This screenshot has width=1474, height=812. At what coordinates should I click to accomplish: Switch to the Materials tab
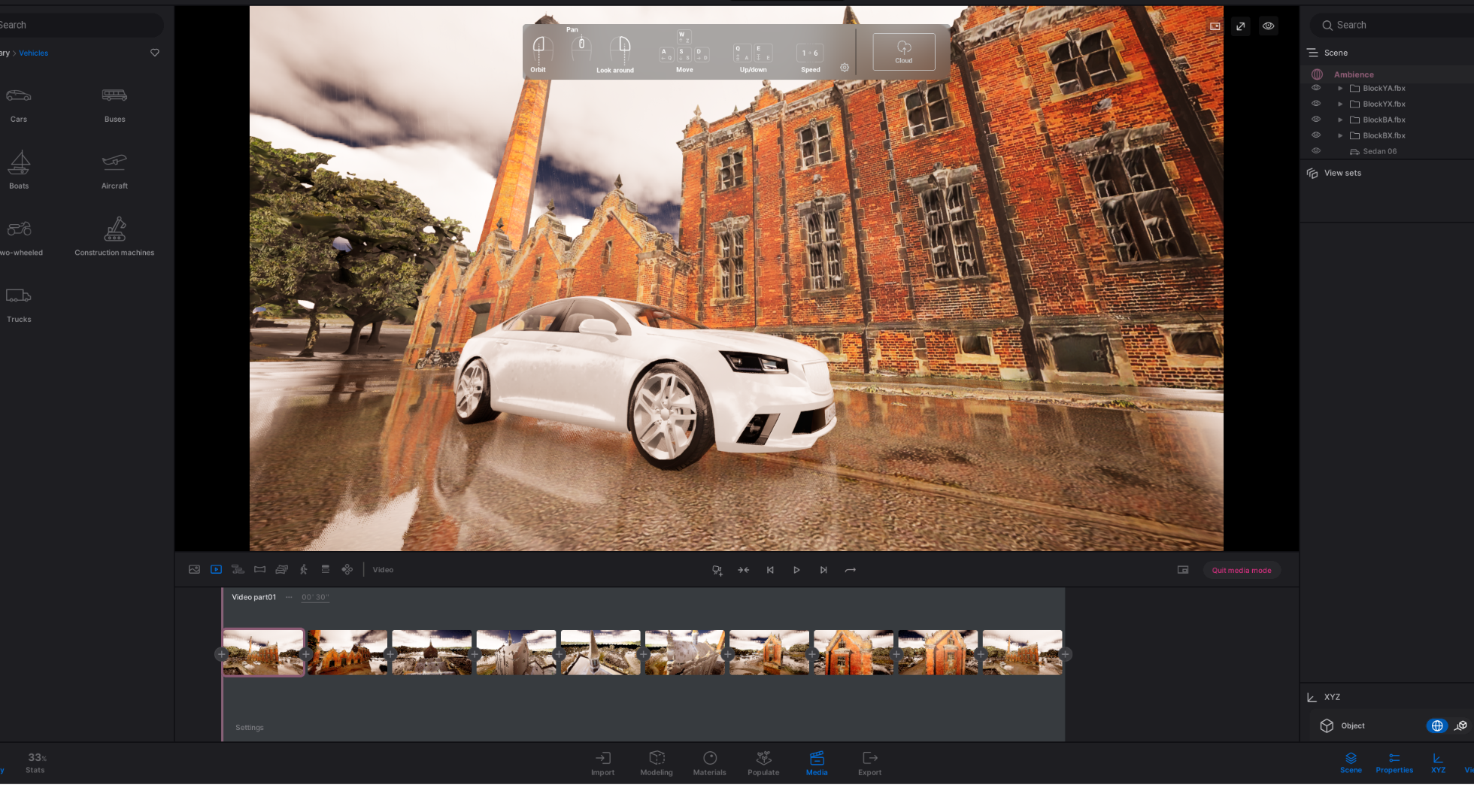click(709, 762)
